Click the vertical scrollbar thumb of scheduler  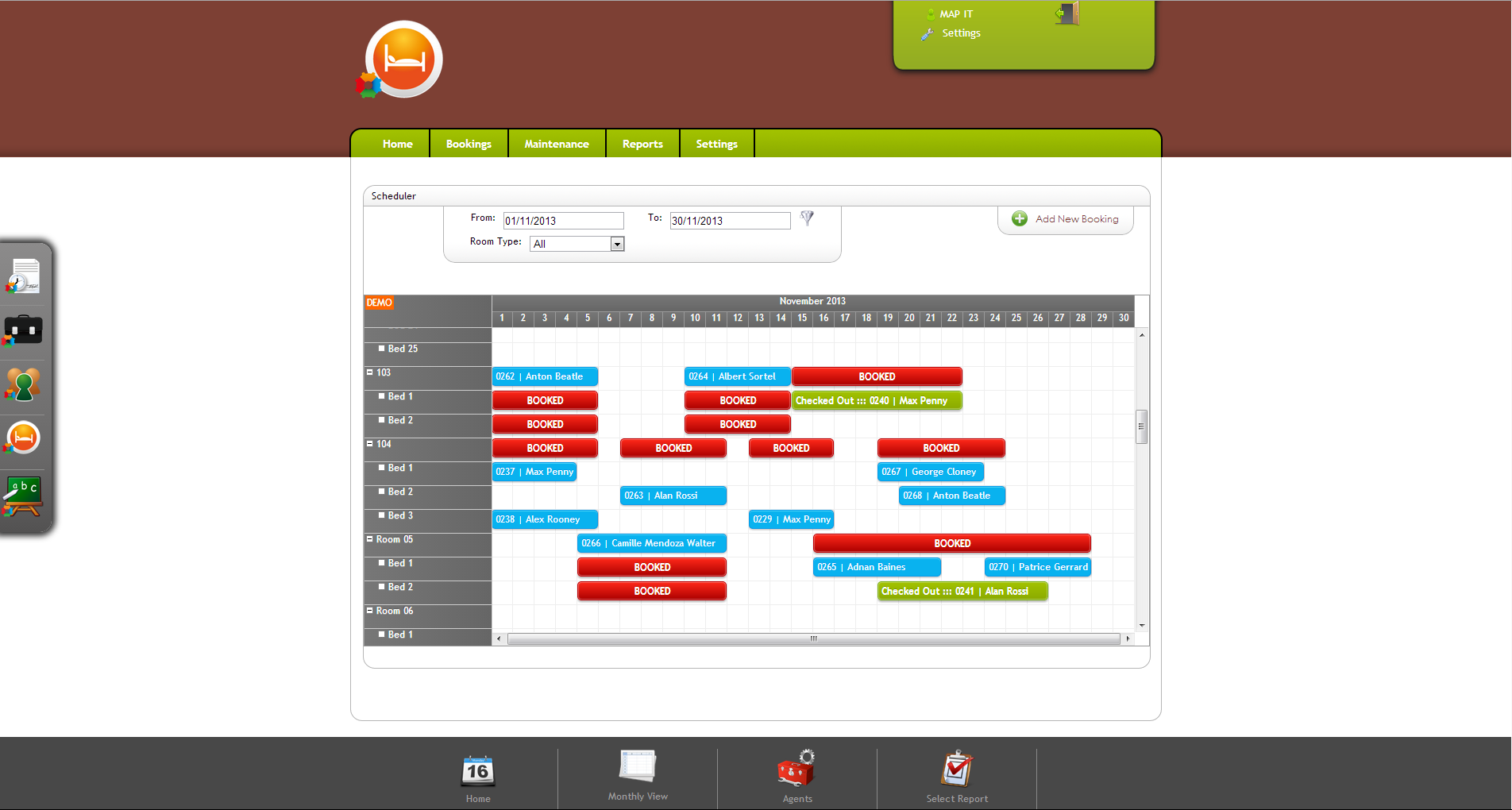[1142, 426]
